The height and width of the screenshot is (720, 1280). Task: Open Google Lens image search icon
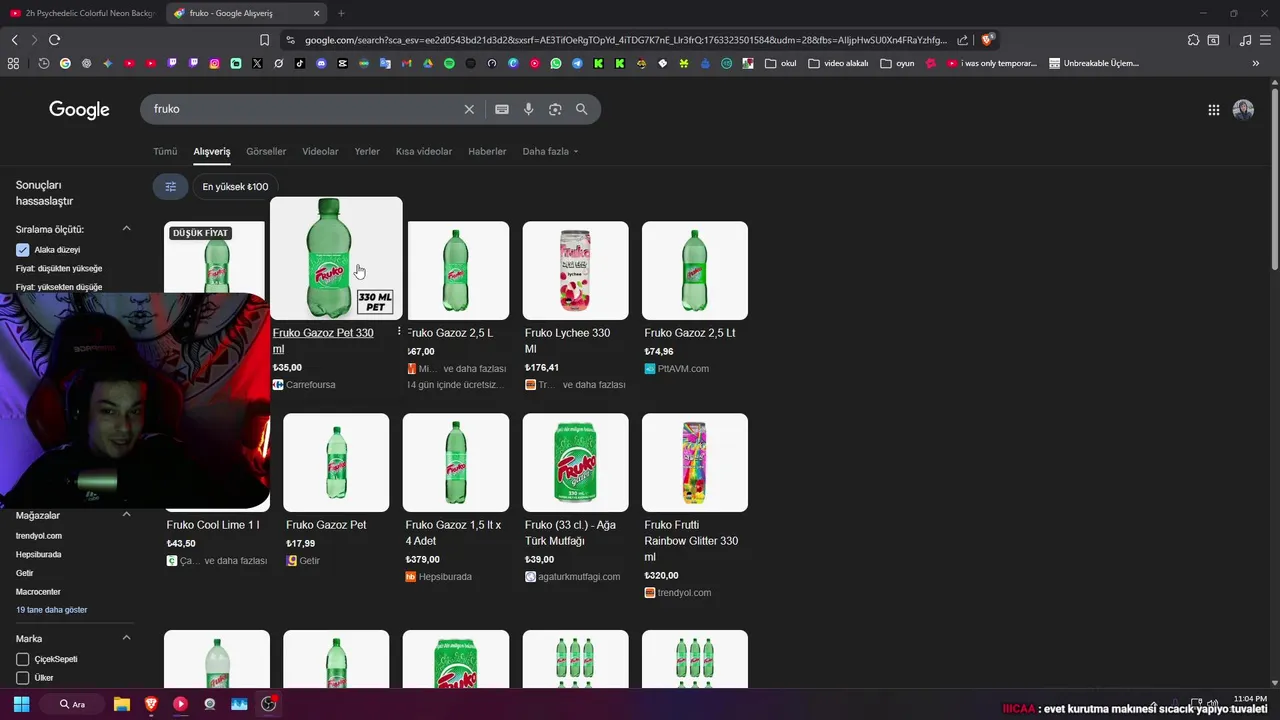coord(555,109)
